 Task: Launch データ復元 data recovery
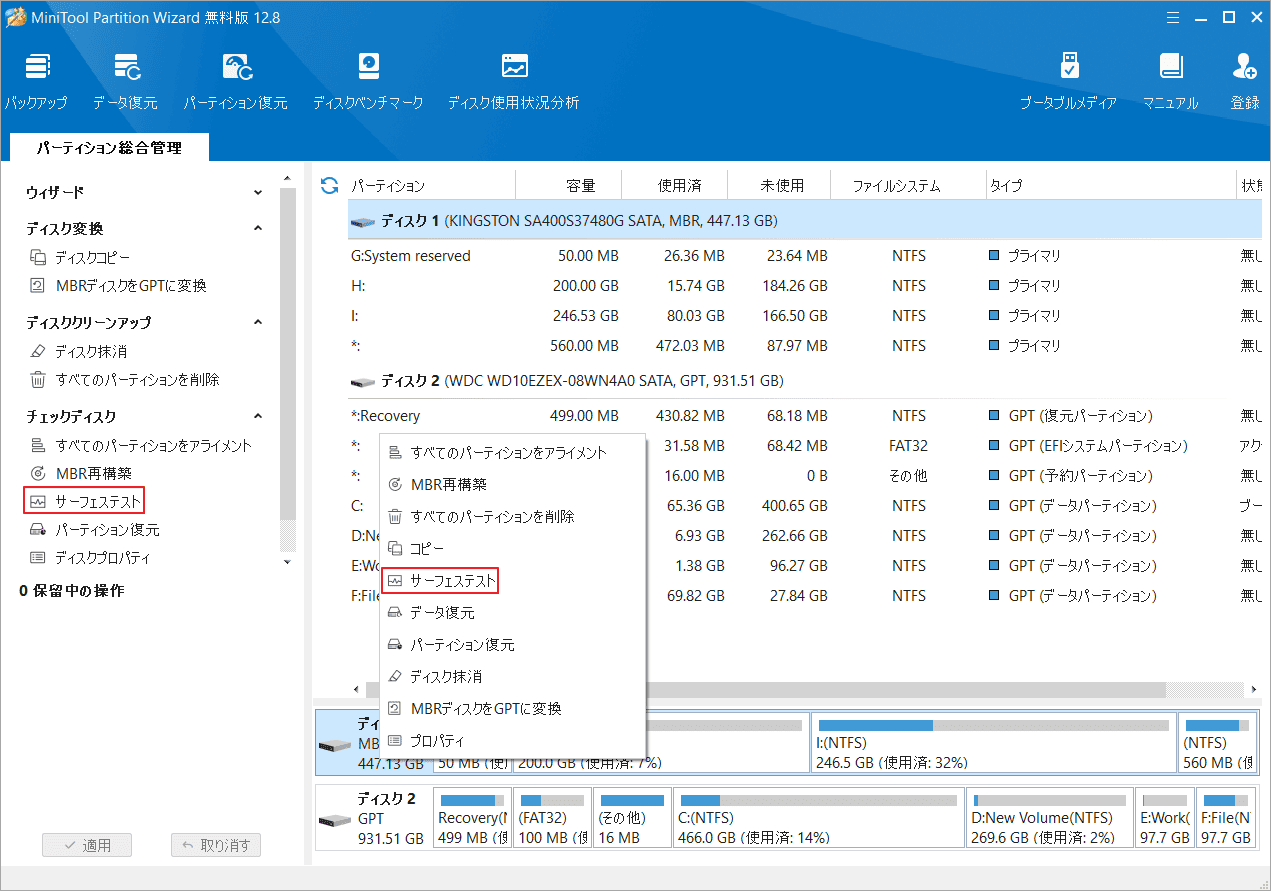coord(125,81)
